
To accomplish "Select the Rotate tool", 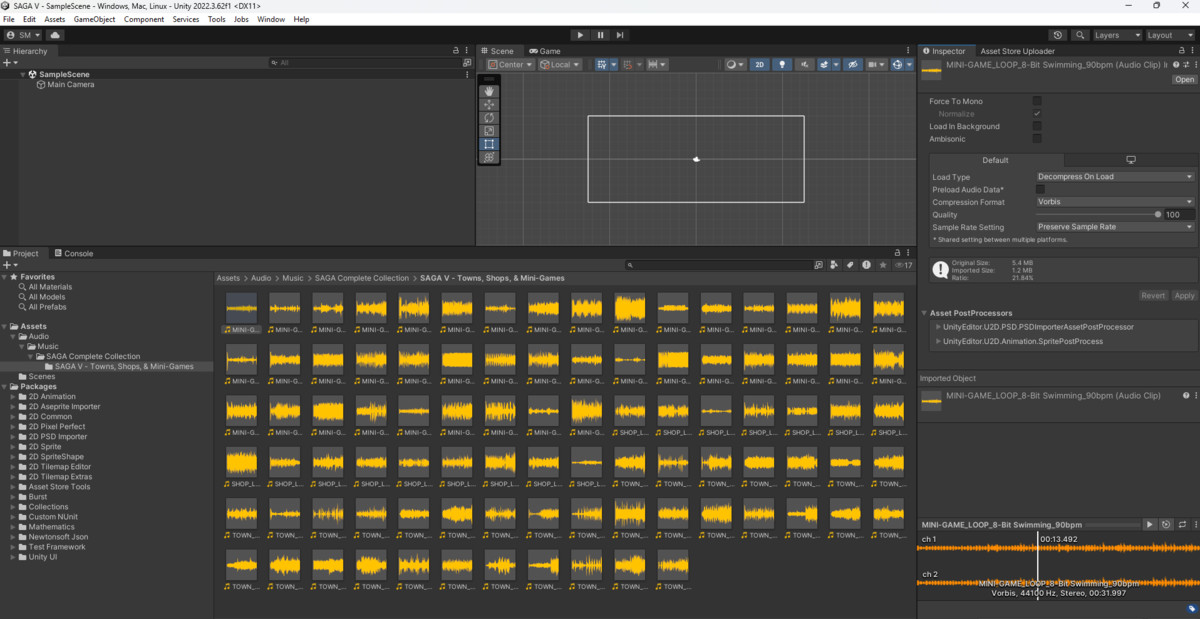I will click(489, 118).
